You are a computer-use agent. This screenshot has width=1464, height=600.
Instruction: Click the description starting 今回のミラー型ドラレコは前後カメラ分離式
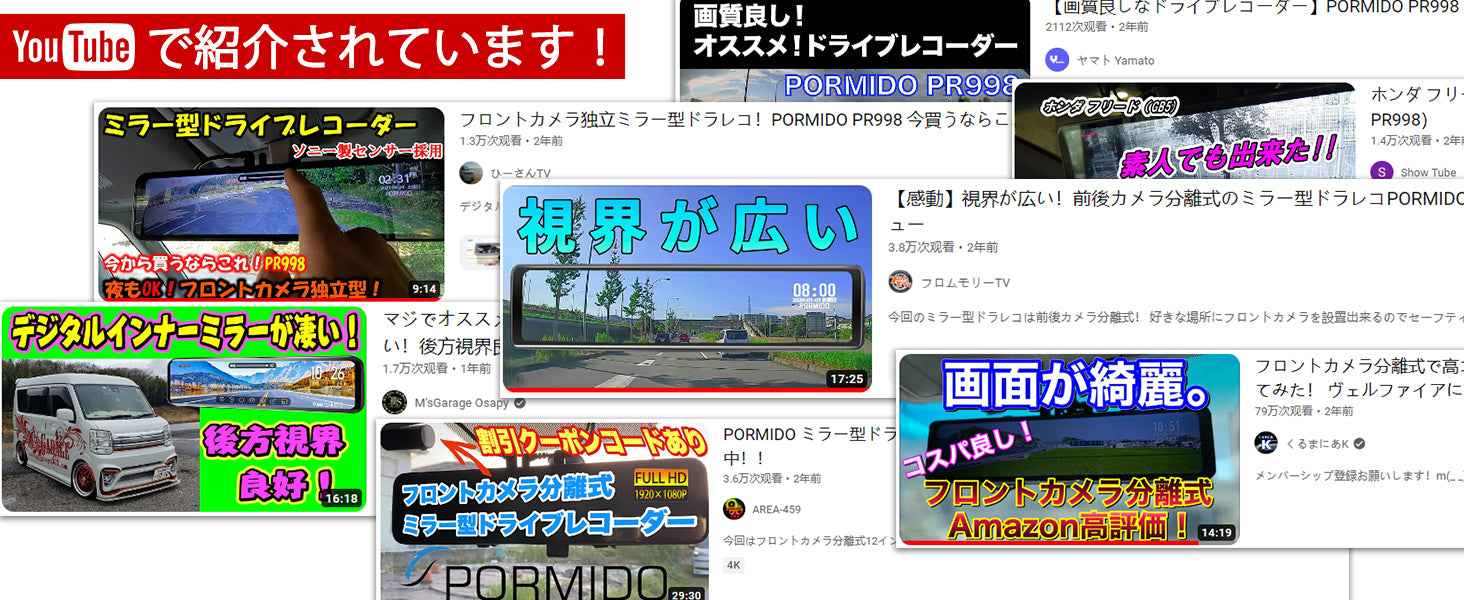click(x=1176, y=317)
